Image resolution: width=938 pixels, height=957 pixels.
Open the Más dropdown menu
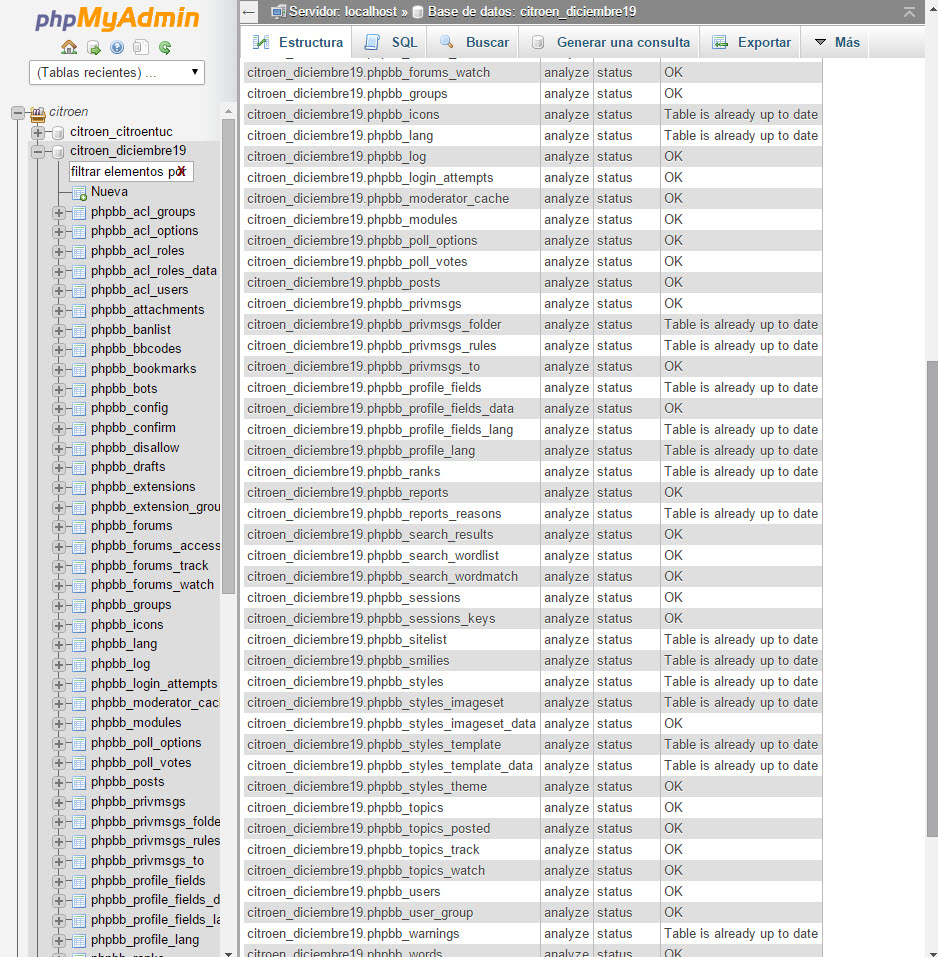[837, 42]
